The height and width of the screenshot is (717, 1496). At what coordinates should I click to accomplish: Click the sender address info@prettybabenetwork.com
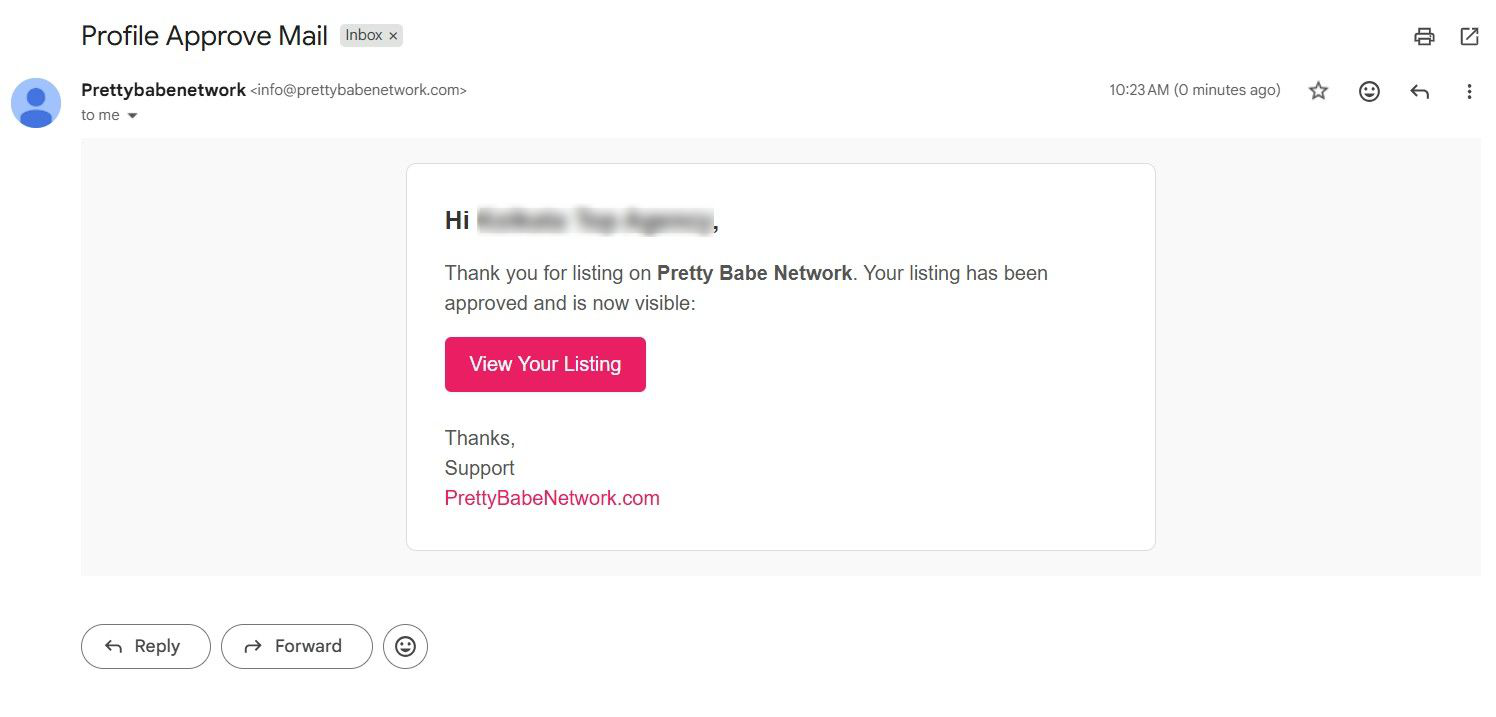click(358, 90)
